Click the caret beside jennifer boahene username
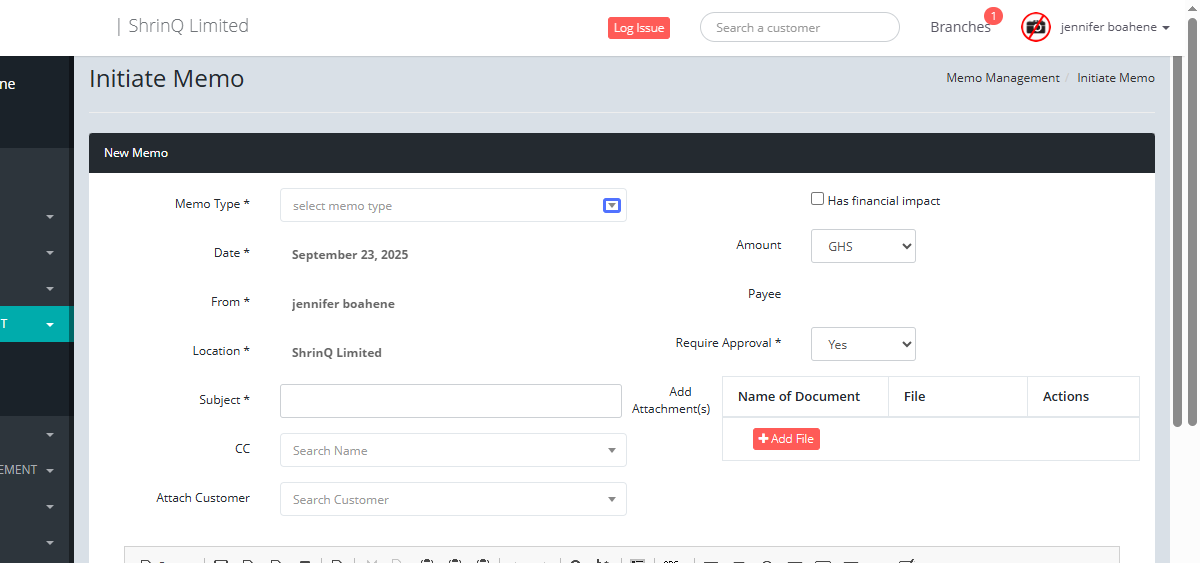The image size is (1200, 563). 1166,28
